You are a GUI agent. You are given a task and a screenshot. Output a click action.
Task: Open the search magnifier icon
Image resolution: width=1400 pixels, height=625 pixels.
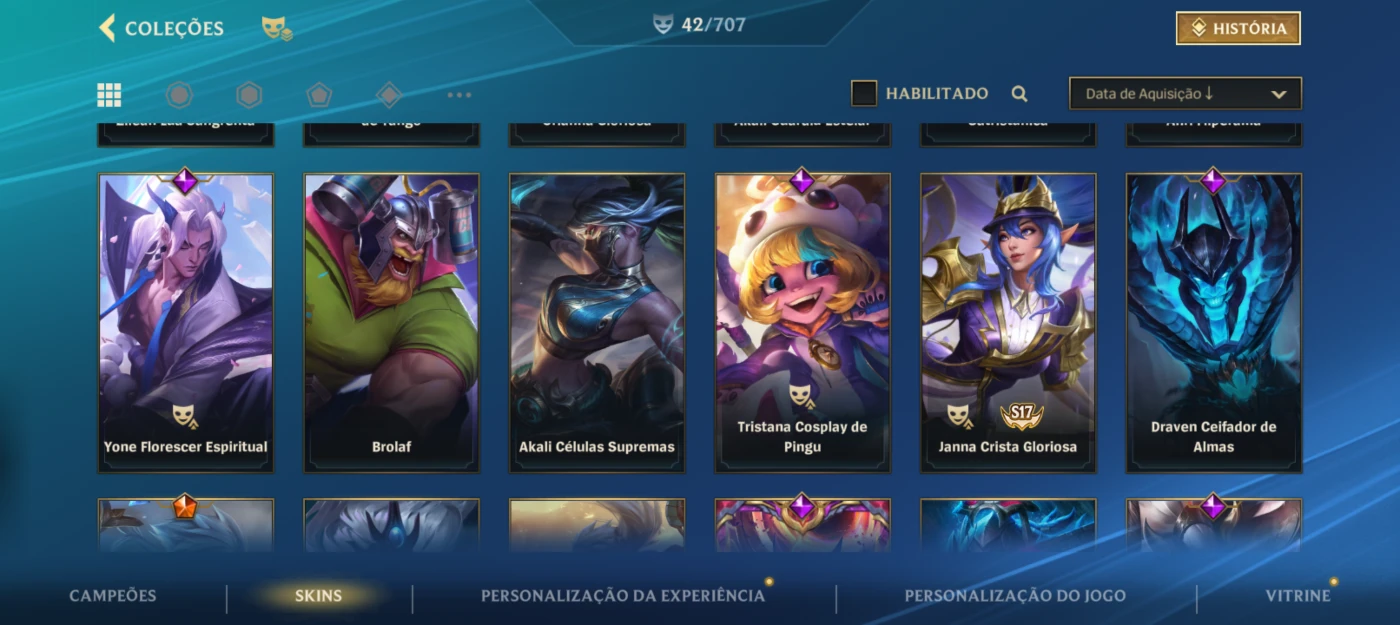pos(1019,94)
